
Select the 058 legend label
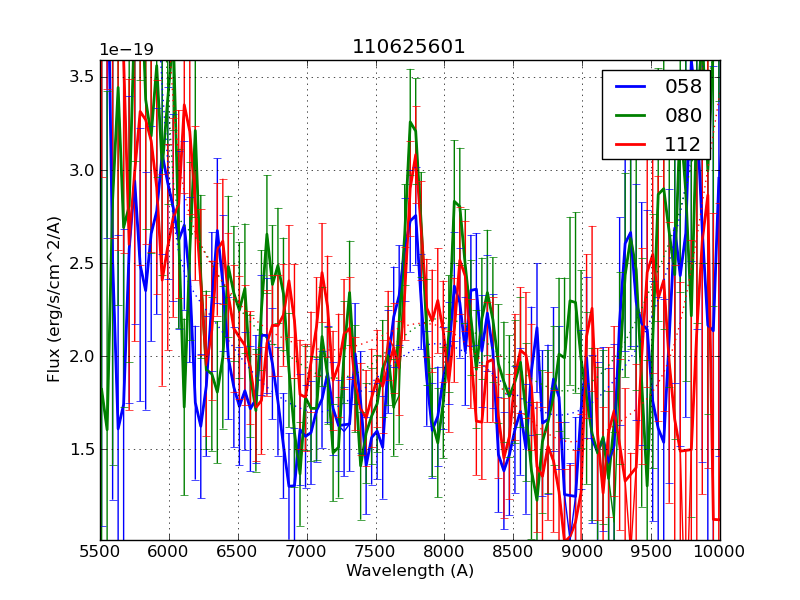coord(683,87)
